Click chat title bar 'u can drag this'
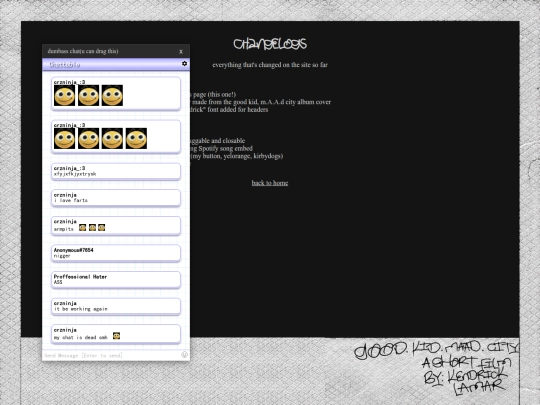The image size is (540, 405). [x=83, y=51]
